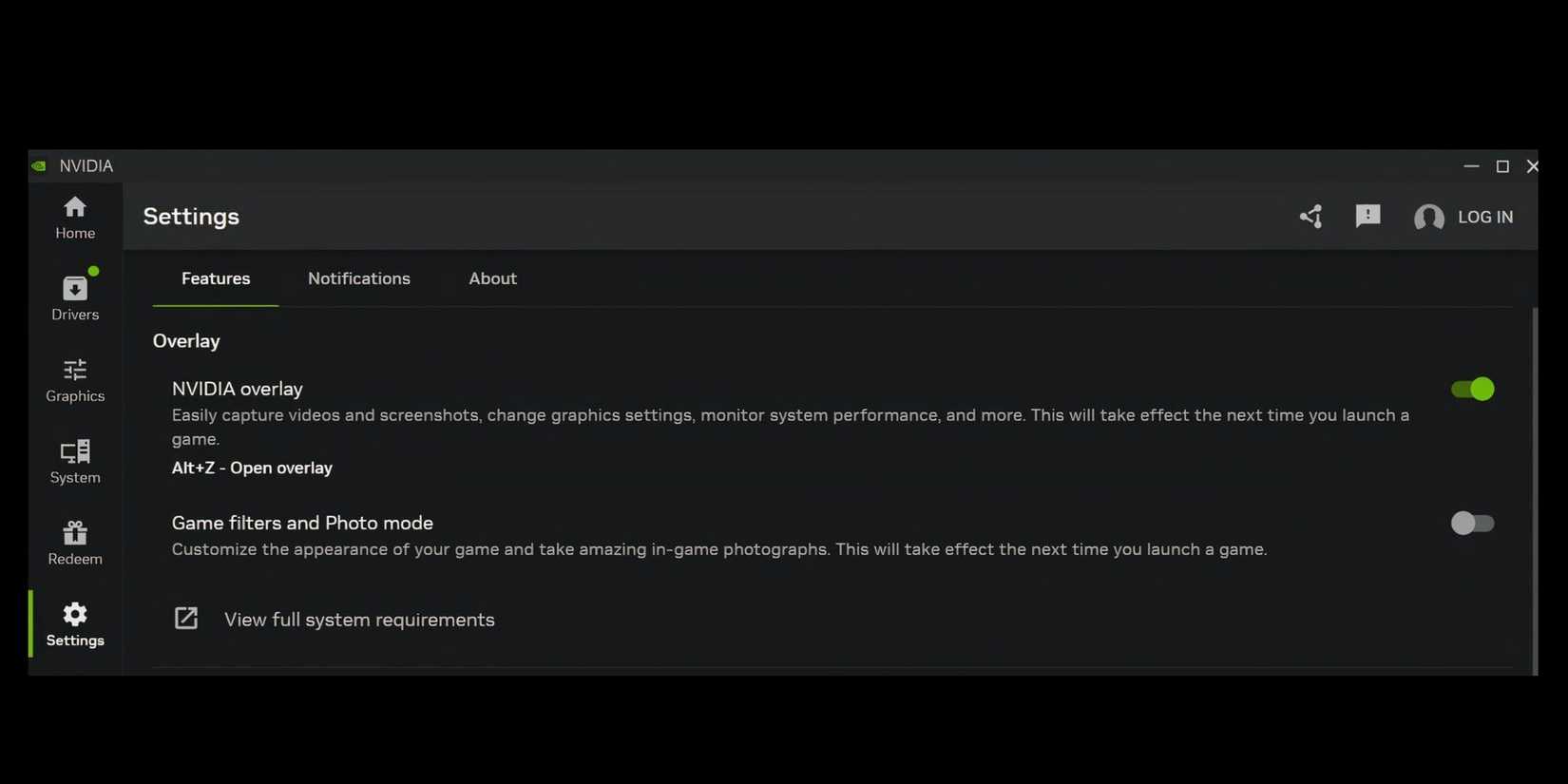Open the Home section in the sidebar

(74, 217)
